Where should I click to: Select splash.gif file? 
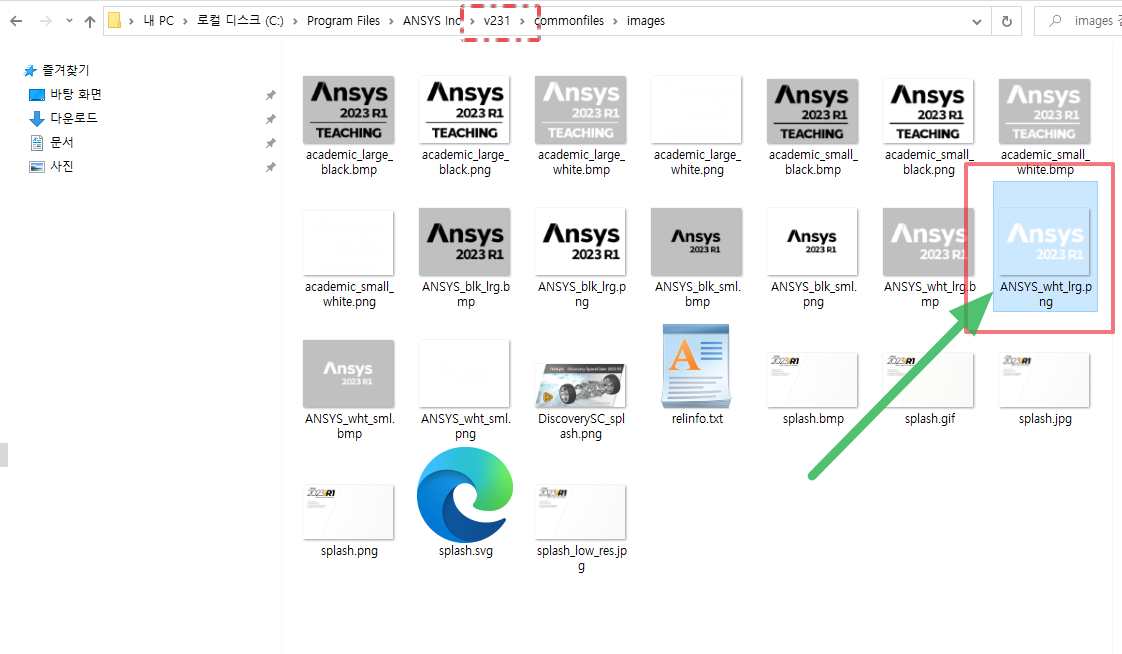tap(928, 389)
